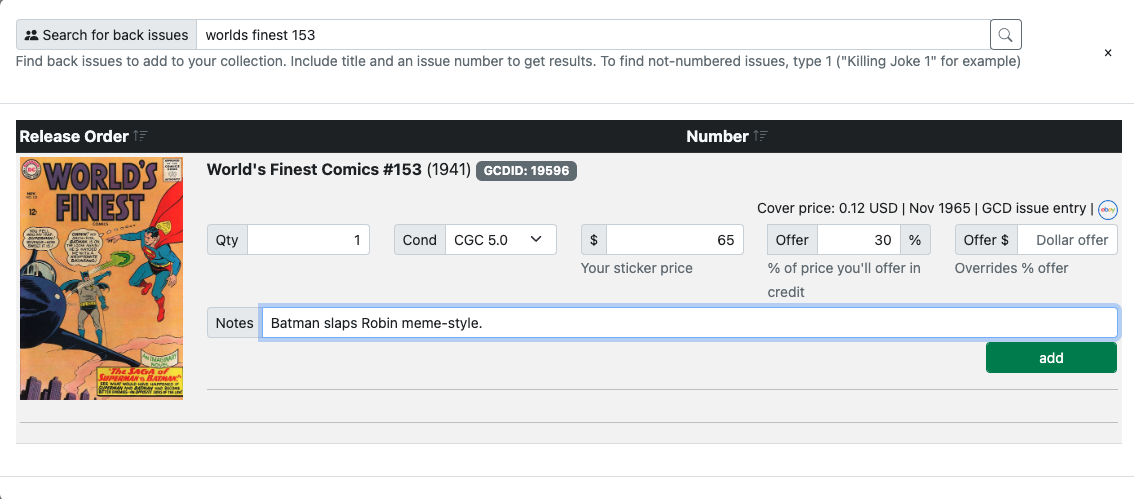
Task: Click the Nov 1965 release date text
Action: [939, 208]
